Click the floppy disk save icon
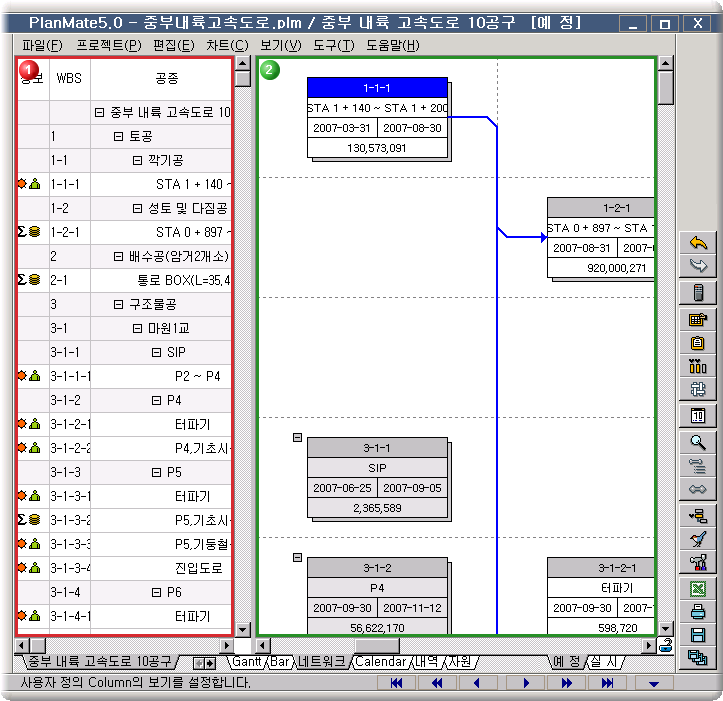 coord(698,635)
